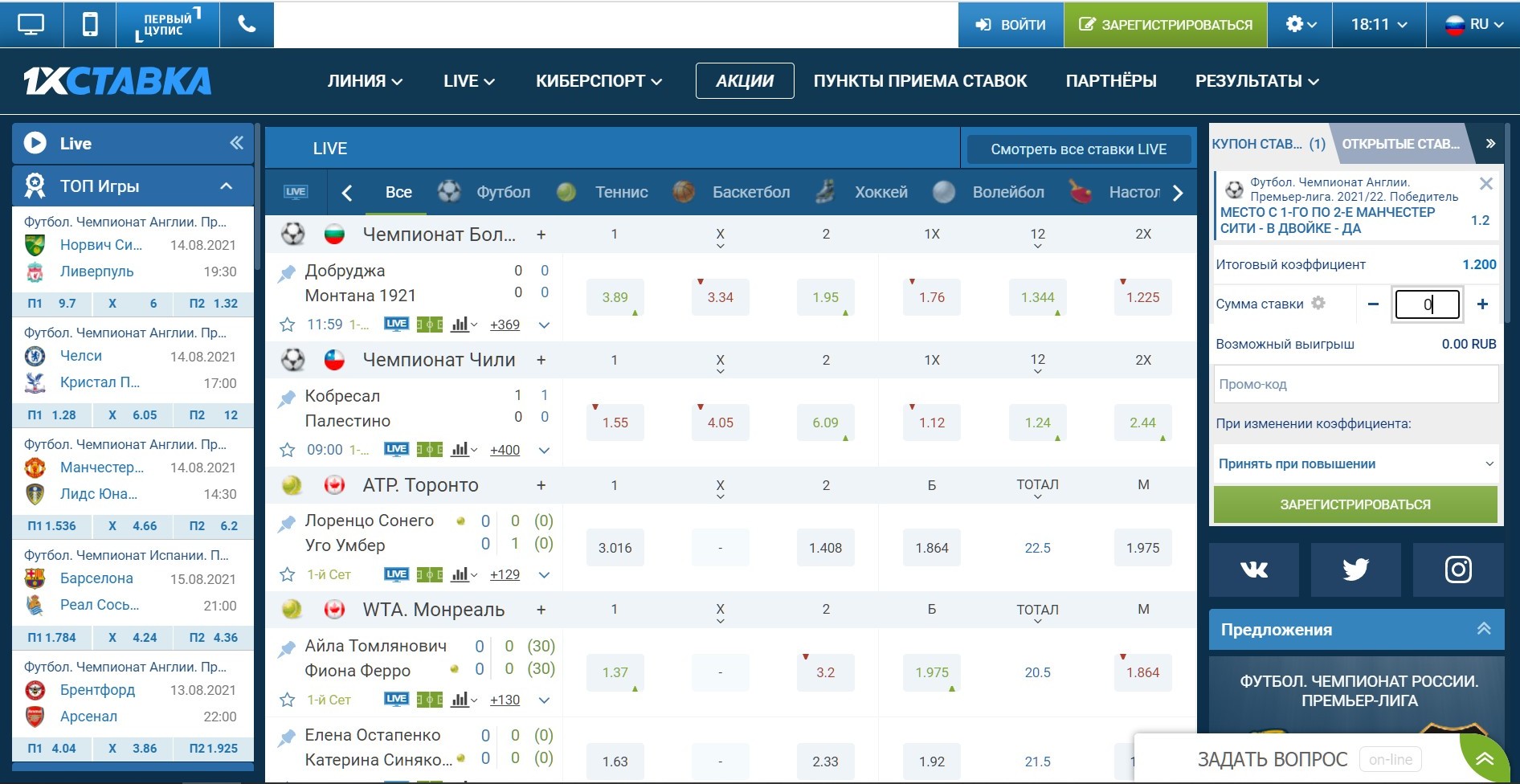Select the Все sports tab
Screen dimensions: 1520x784
(x=398, y=193)
